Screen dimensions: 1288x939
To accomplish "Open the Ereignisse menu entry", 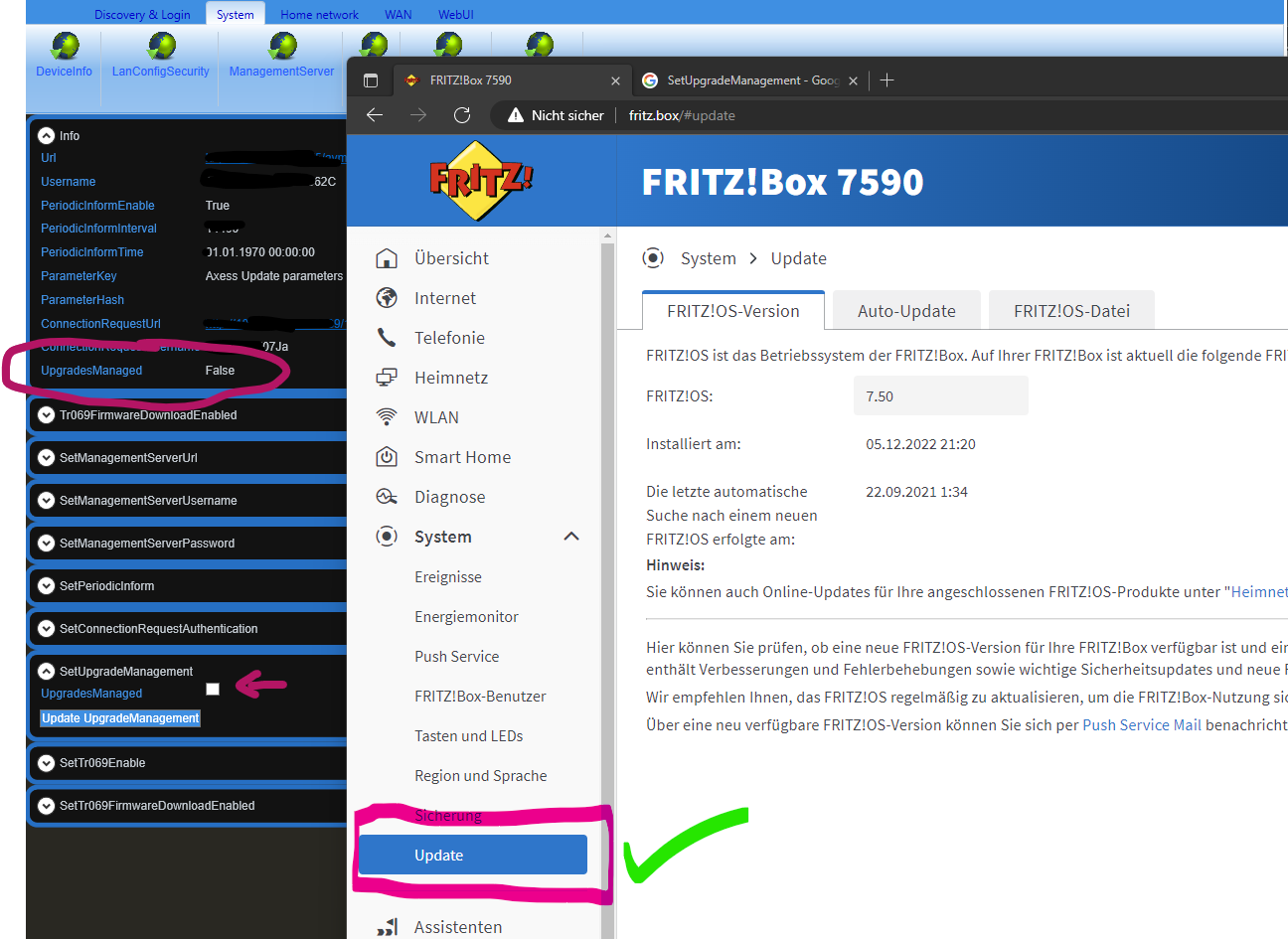I will 448,577.
